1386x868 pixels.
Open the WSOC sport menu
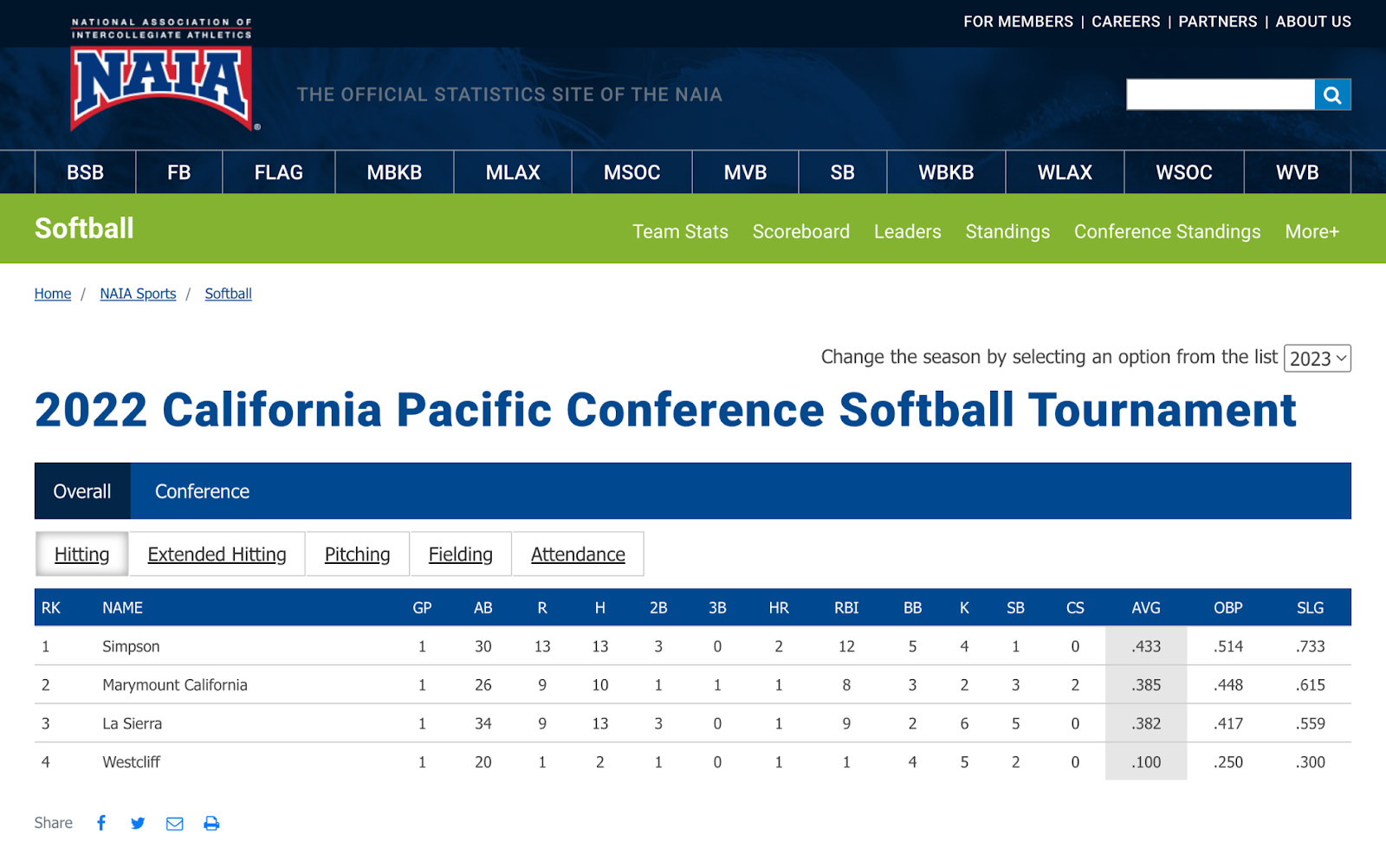coord(1183,172)
